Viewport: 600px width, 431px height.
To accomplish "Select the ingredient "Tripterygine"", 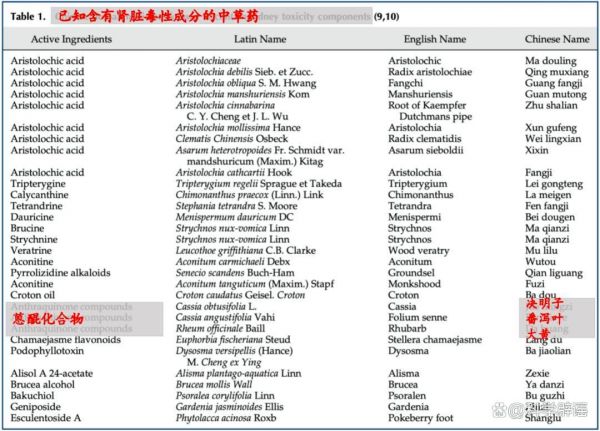I will (x=38, y=184).
